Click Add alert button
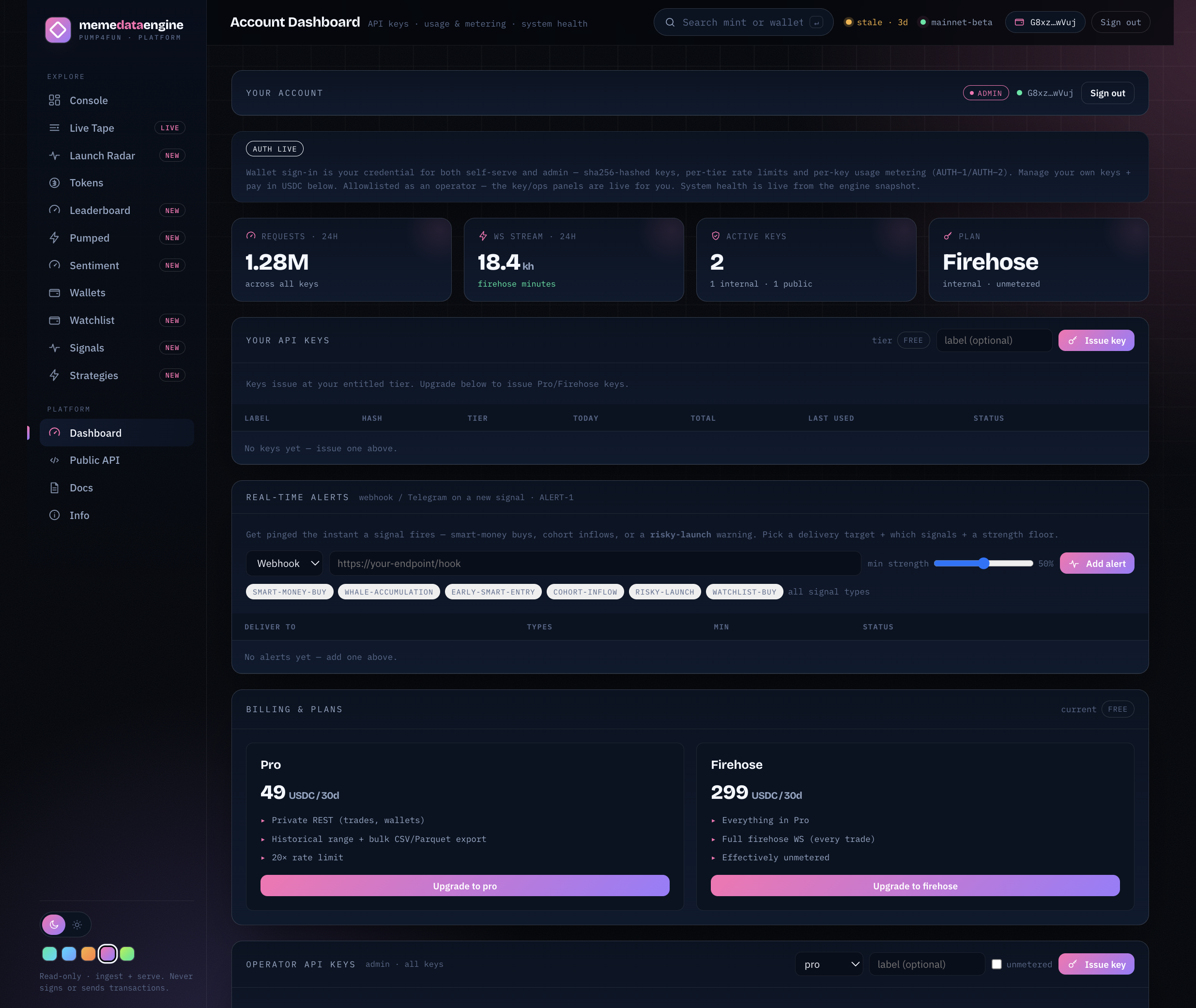 click(x=1097, y=564)
